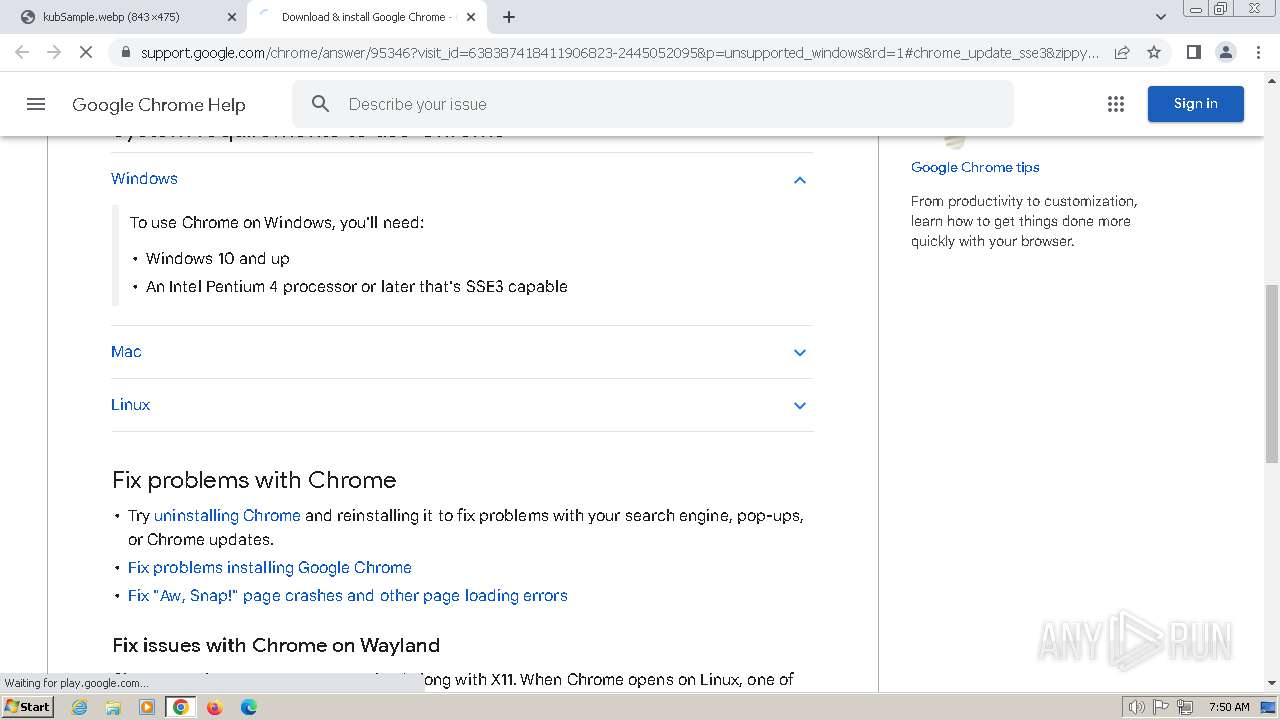Click the scrollbar down arrow
1280x720 pixels.
tap(1272, 683)
